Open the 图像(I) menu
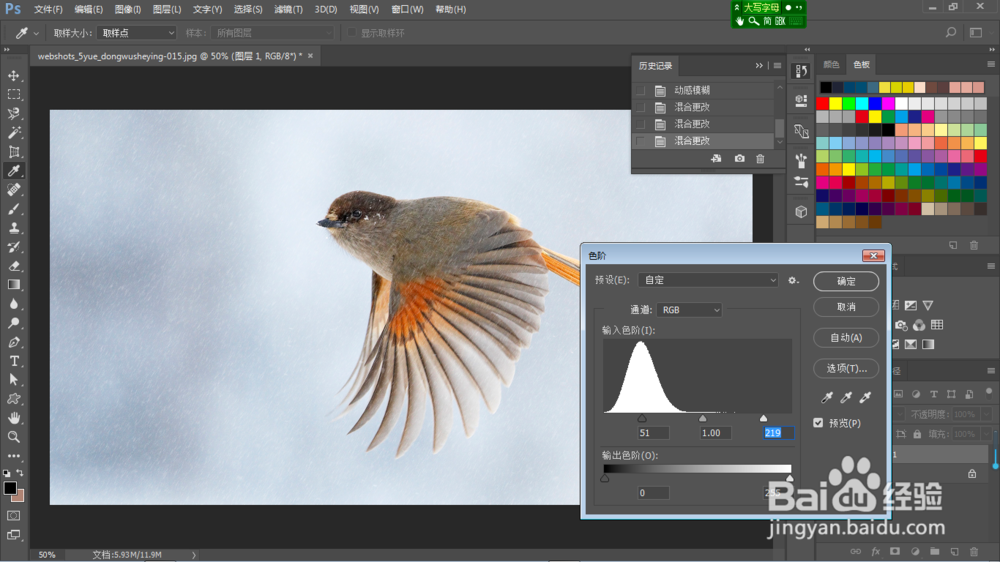 128,10
